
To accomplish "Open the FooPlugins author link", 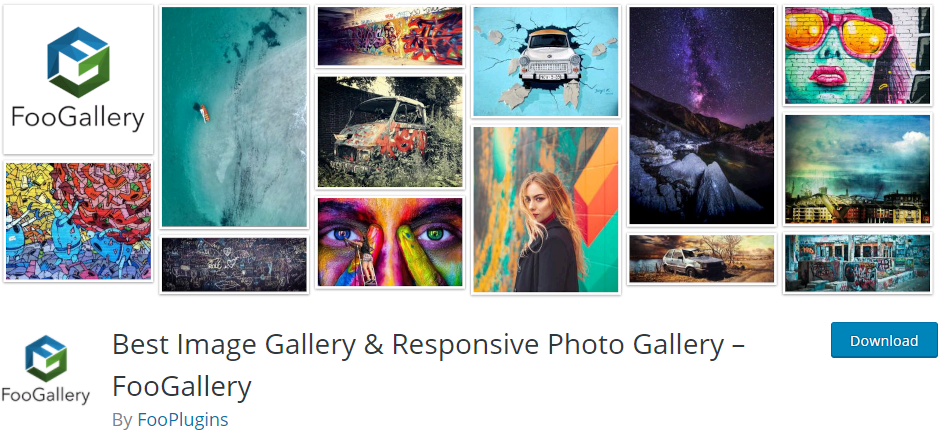I will tap(183, 419).
